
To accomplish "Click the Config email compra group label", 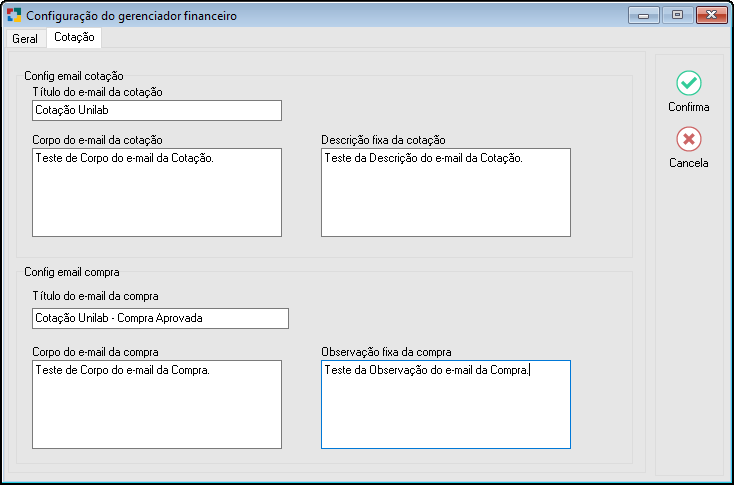I will [72, 272].
